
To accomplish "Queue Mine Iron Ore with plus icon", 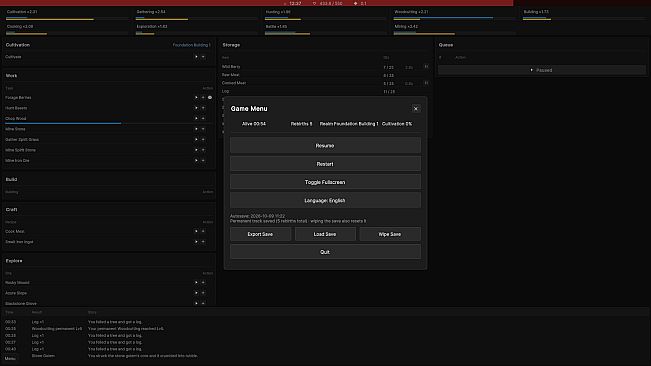I will 203,161.
